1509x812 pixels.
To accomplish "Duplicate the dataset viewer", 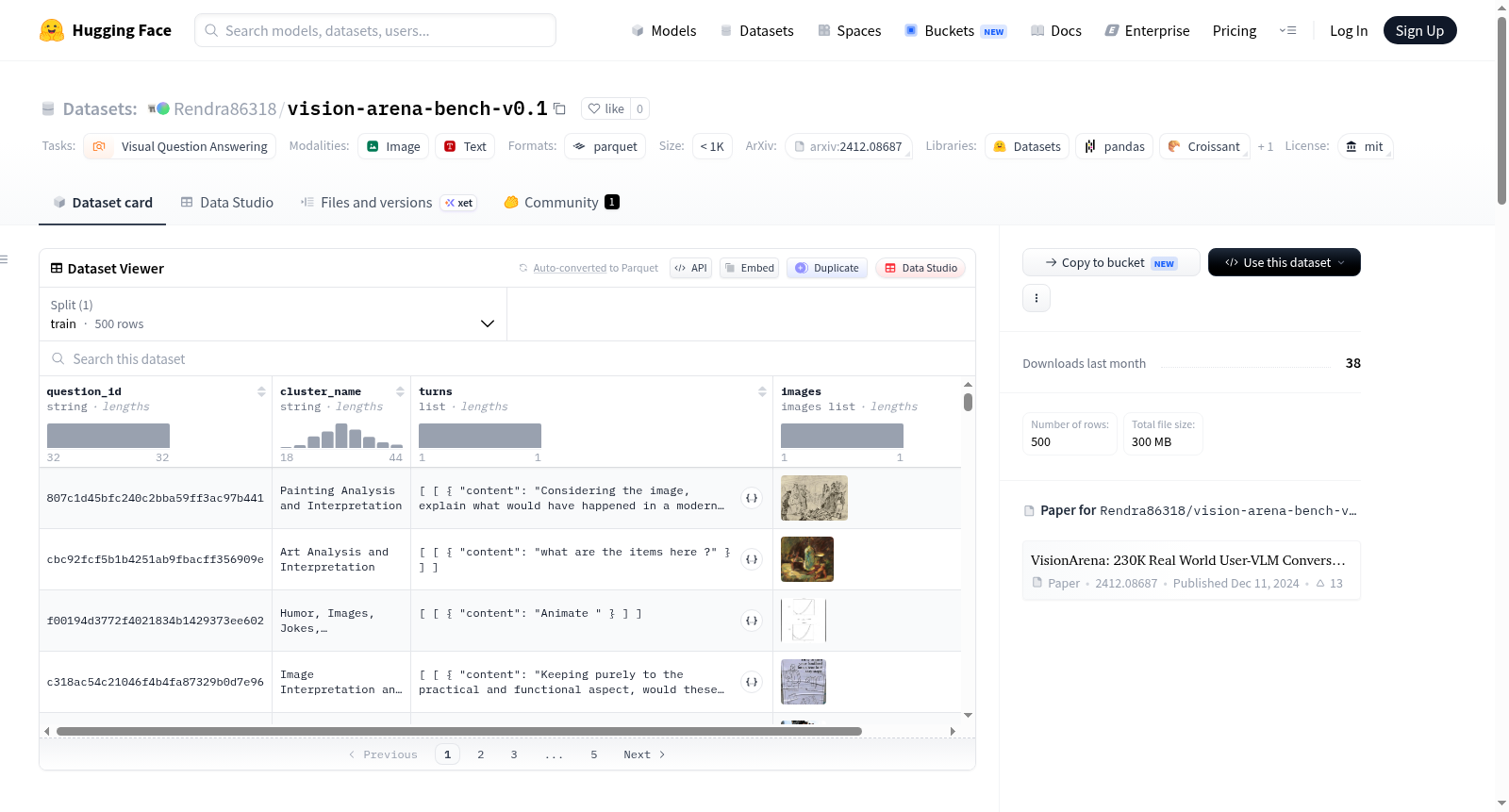I will pos(827,268).
